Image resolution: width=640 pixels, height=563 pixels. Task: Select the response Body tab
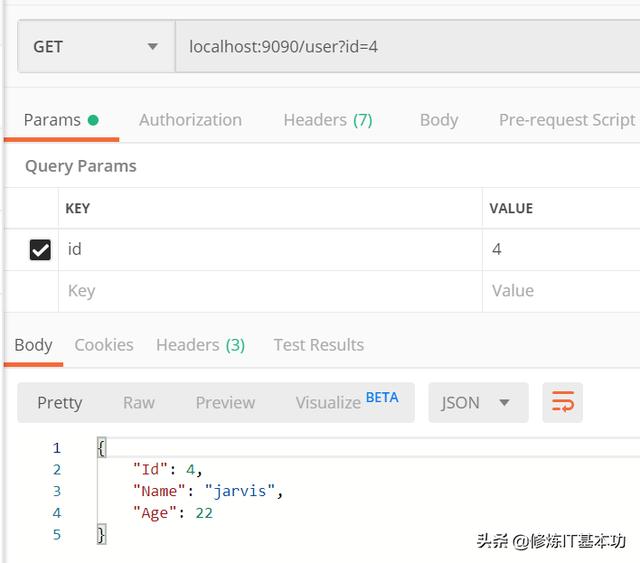click(x=33, y=345)
